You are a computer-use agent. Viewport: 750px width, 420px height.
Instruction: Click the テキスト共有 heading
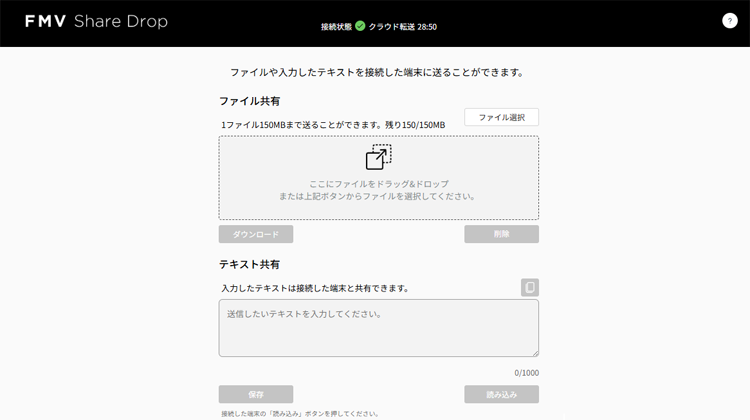click(x=249, y=264)
